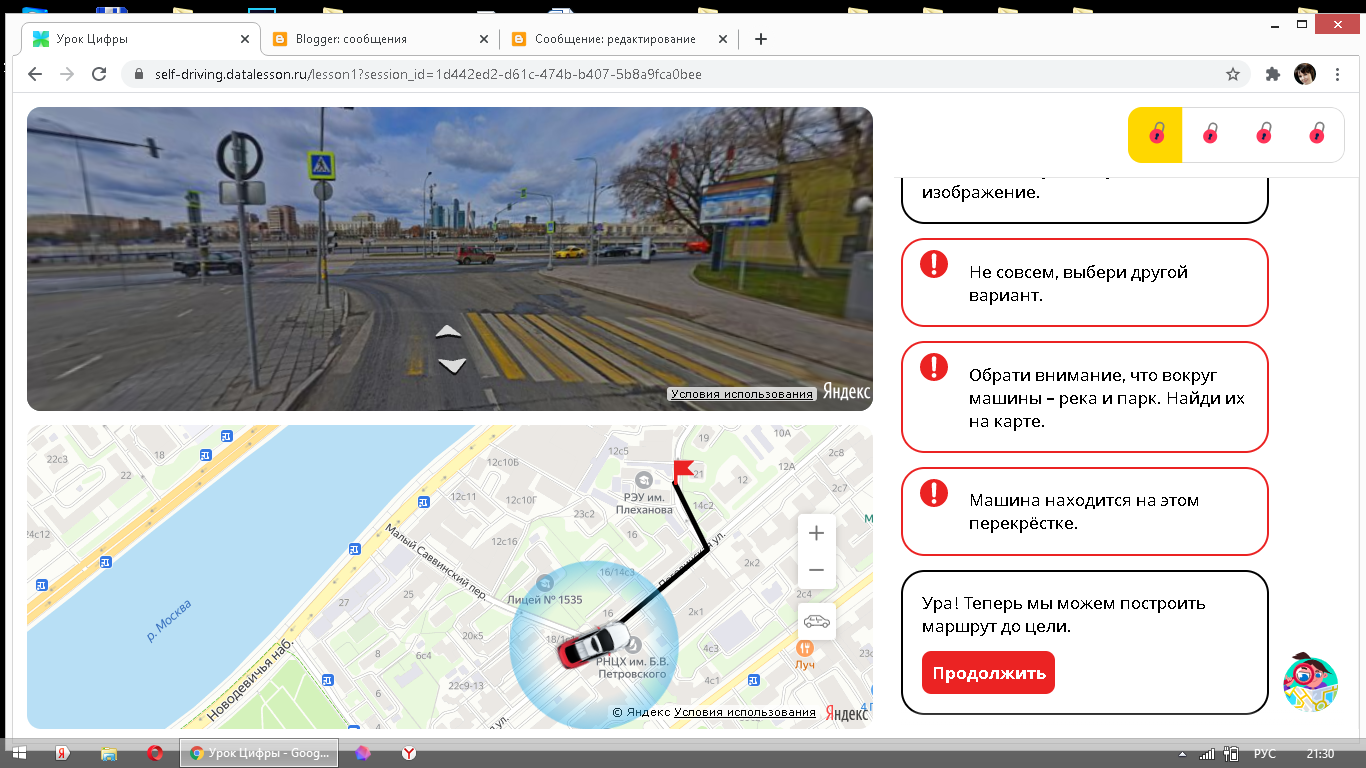1366x768 pixels.
Task: Click the browser forward arrow
Action: point(67,74)
